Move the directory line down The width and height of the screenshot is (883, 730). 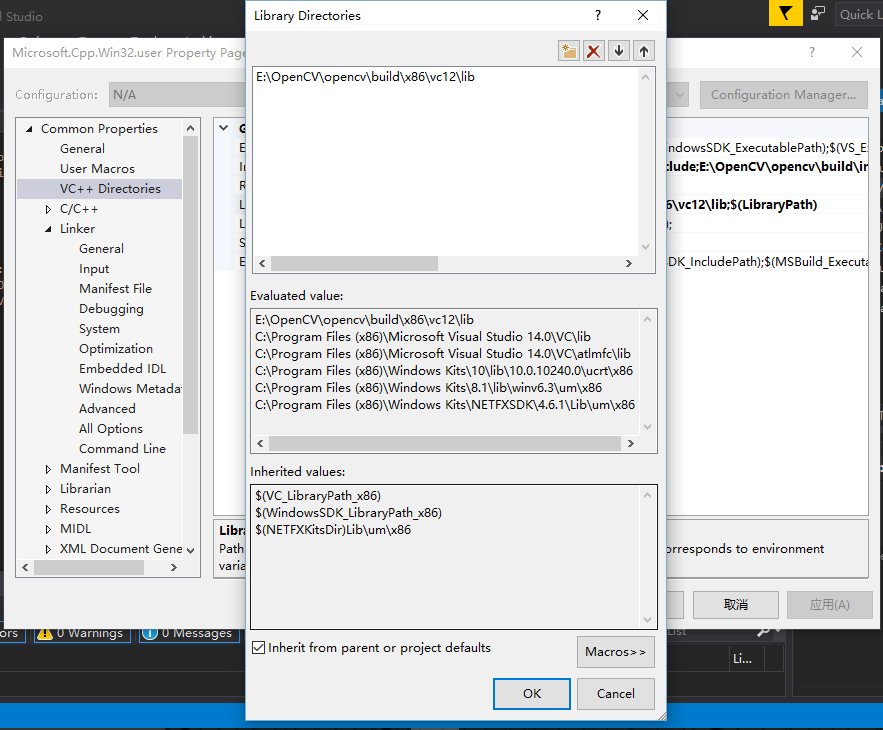pos(619,51)
